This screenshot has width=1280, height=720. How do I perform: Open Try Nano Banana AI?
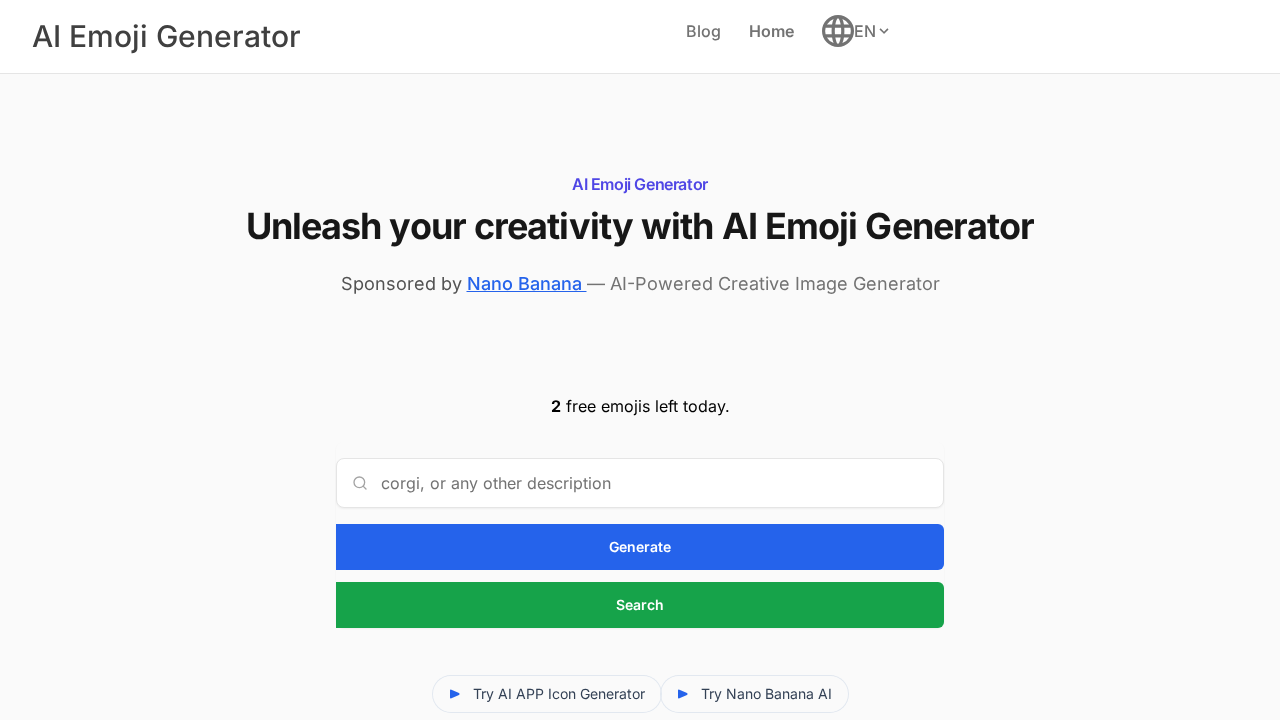tap(754, 693)
